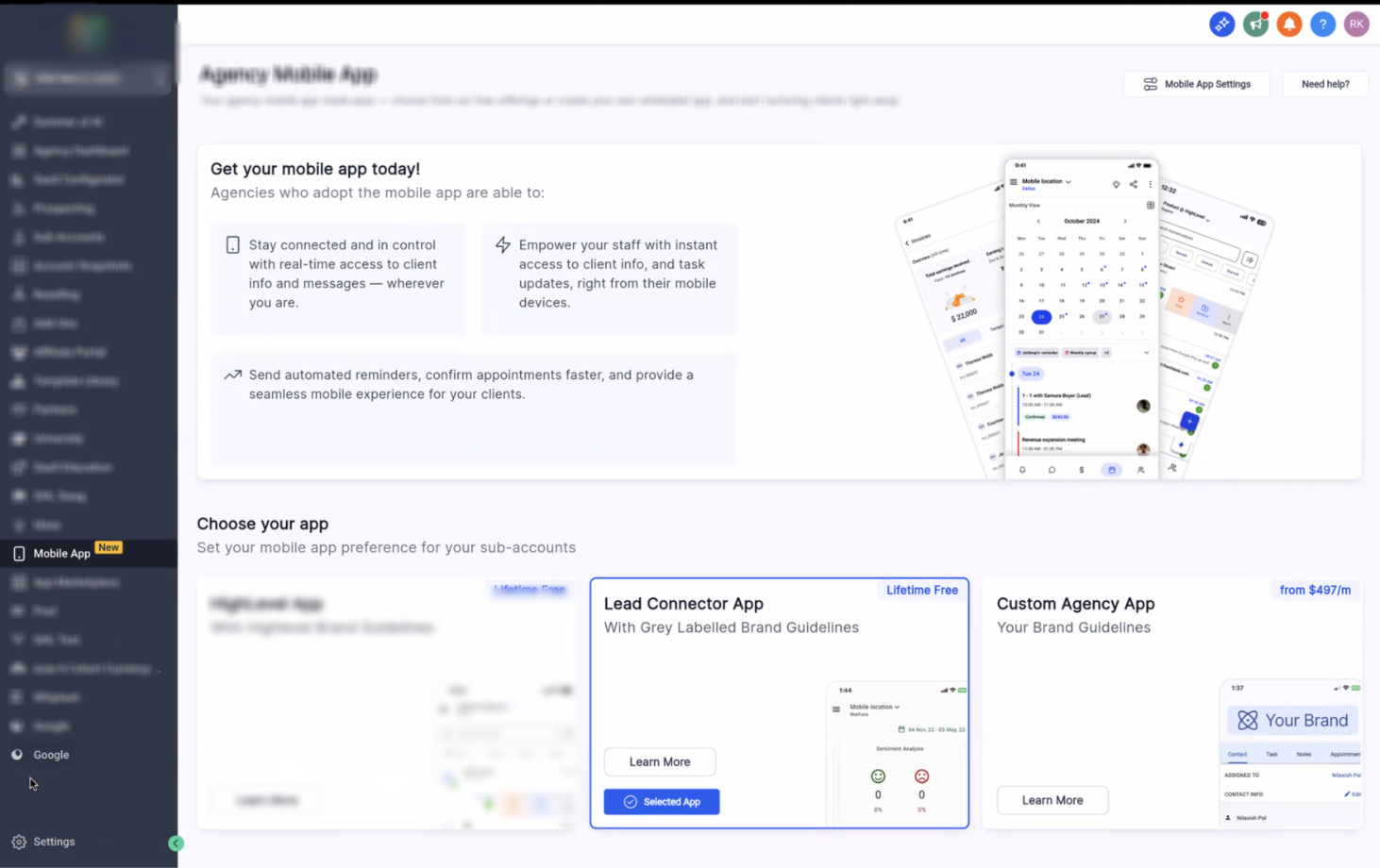
Task: Select the Lifetime Free badge on Lead Connector card
Action: [x=922, y=590]
